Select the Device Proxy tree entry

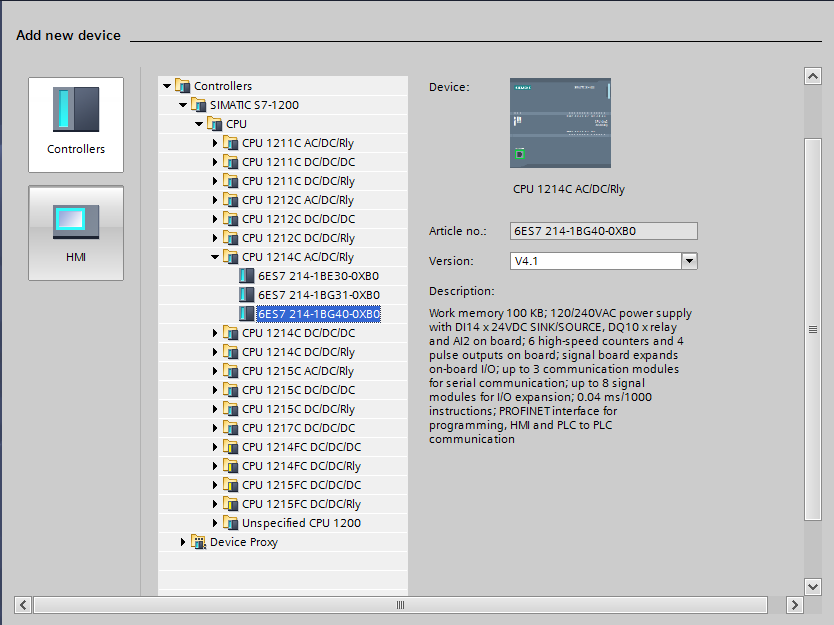tap(244, 542)
